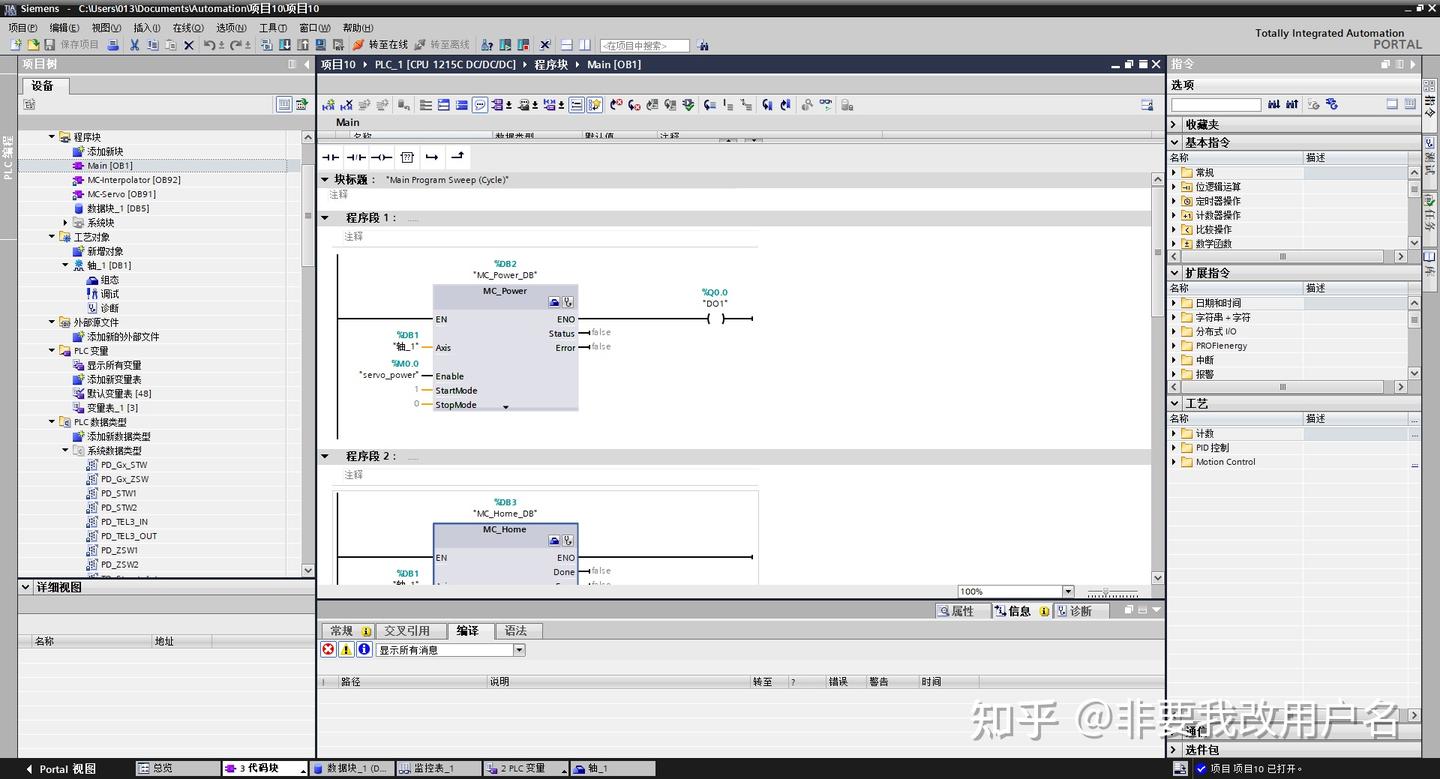Toggle monitoring with the glasses icon

(x=824, y=105)
